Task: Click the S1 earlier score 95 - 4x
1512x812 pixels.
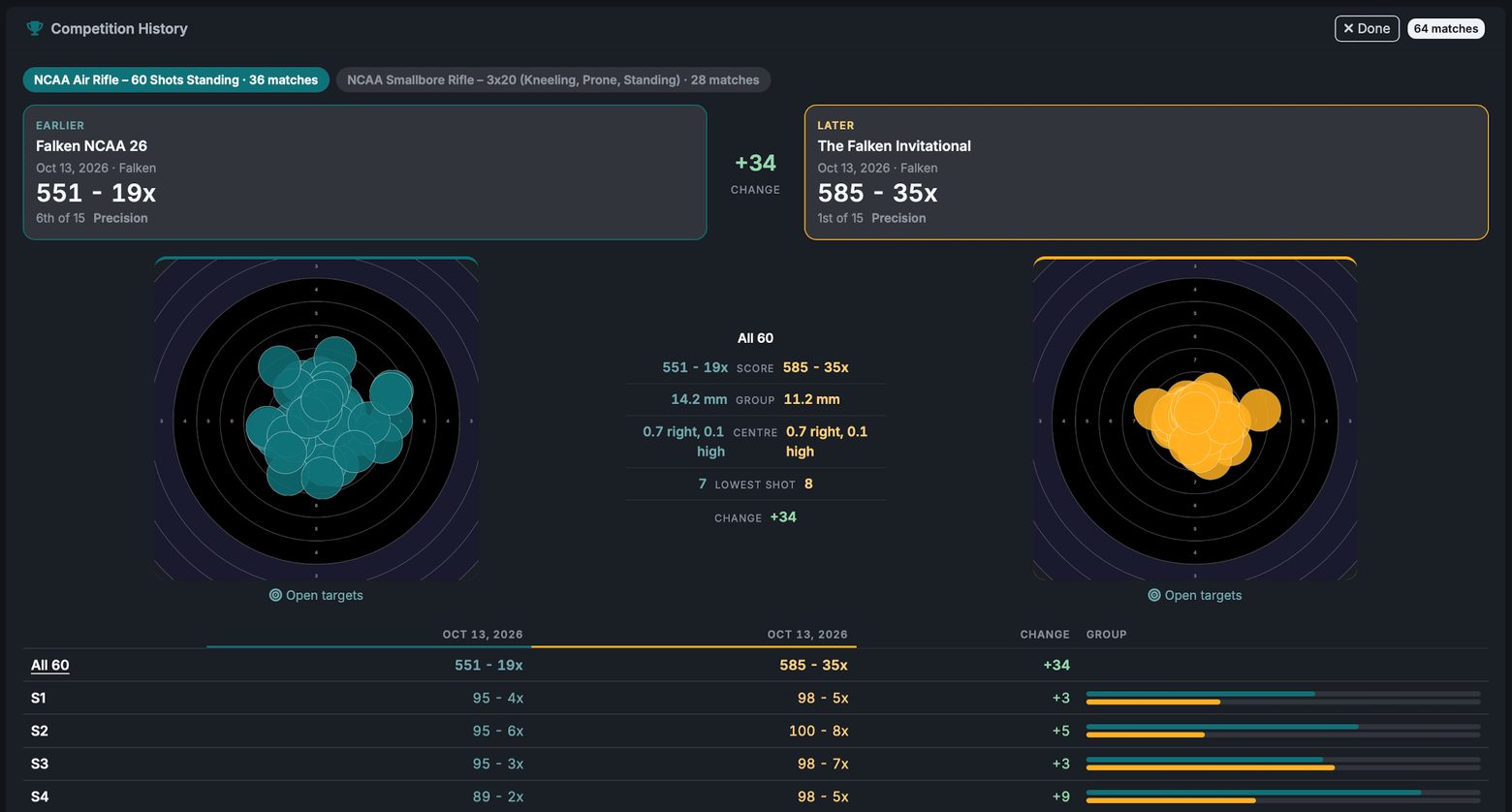Action: [498, 698]
